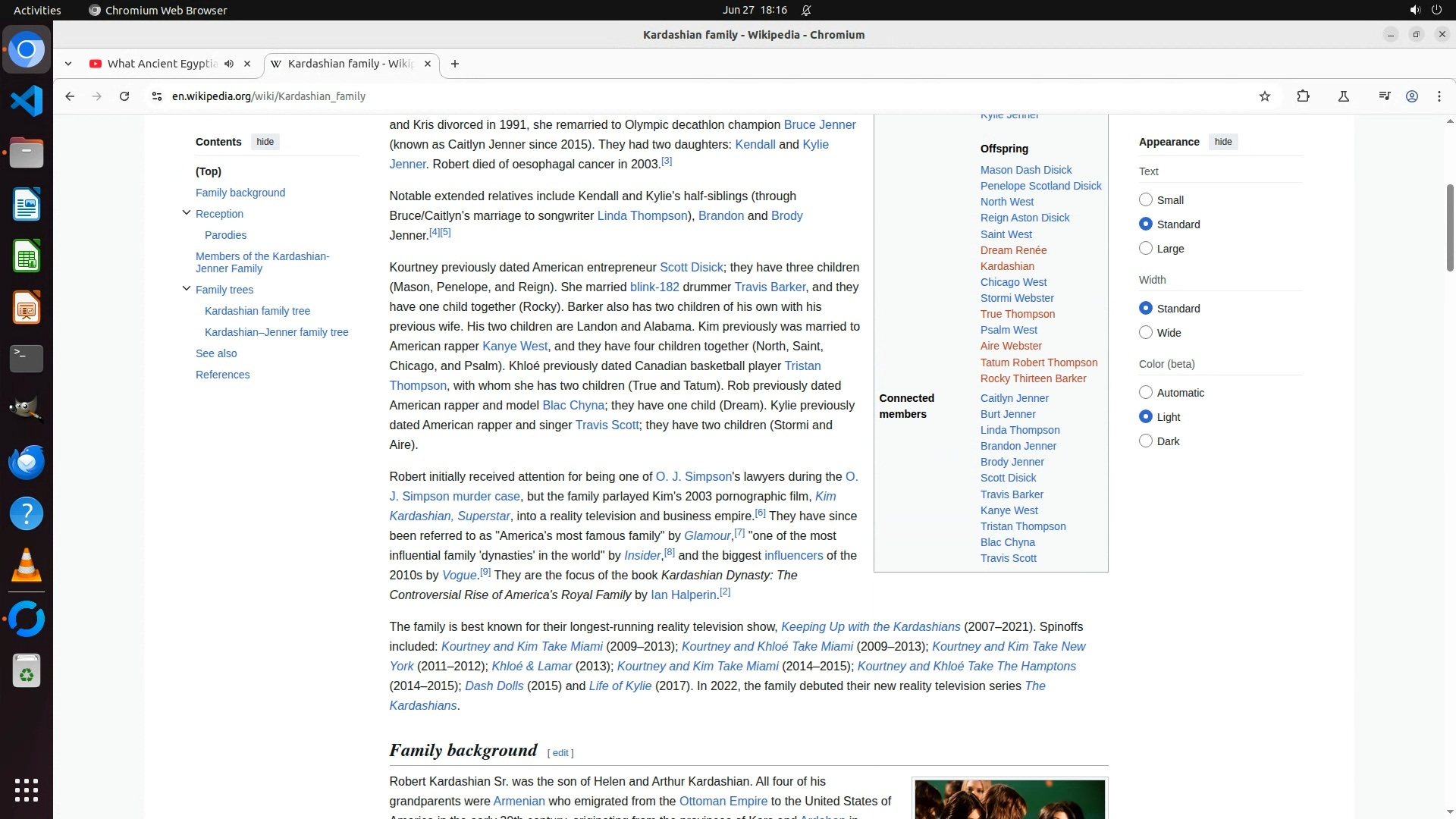Open the Chromium profile icon

[x=1411, y=96]
